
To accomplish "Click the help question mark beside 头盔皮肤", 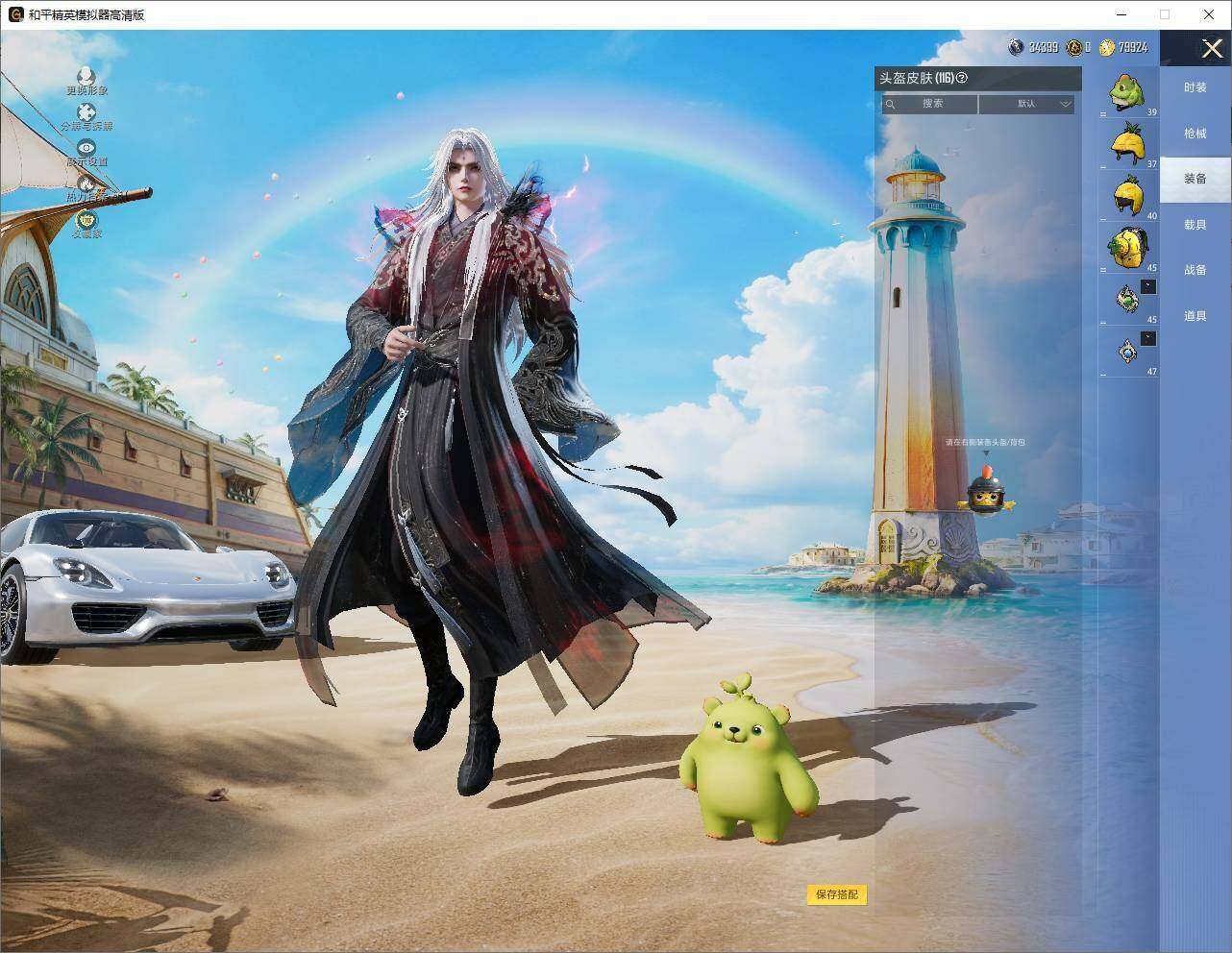I will [962, 79].
